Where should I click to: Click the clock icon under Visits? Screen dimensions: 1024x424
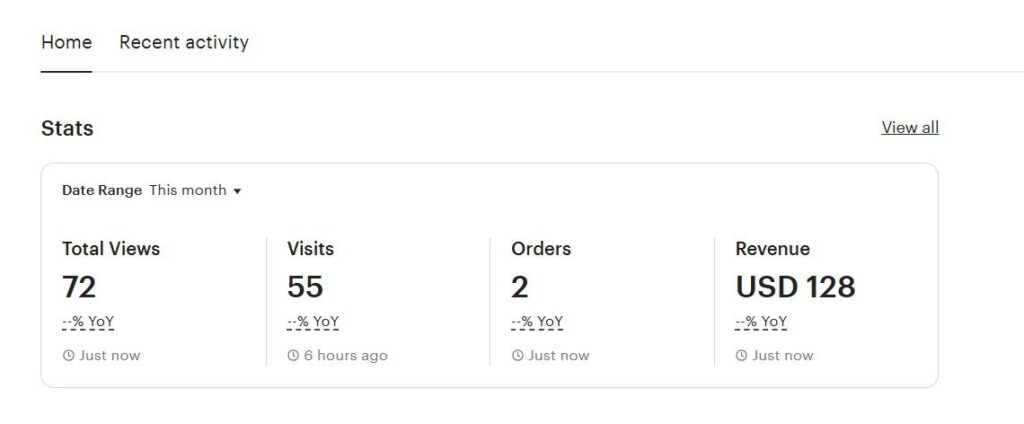point(293,356)
